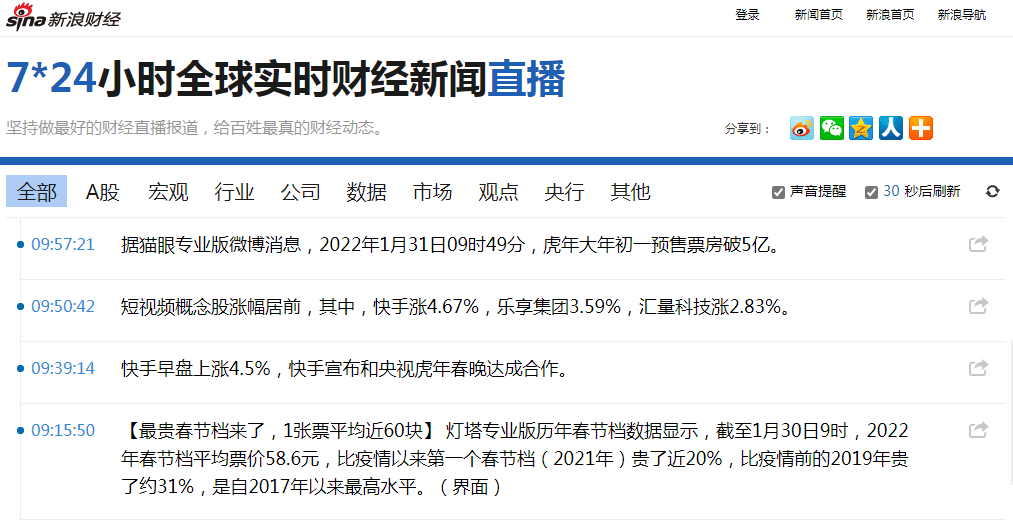Switch to the 宏观 tab
The height and width of the screenshot is (522, 1013).
[169, 192]
